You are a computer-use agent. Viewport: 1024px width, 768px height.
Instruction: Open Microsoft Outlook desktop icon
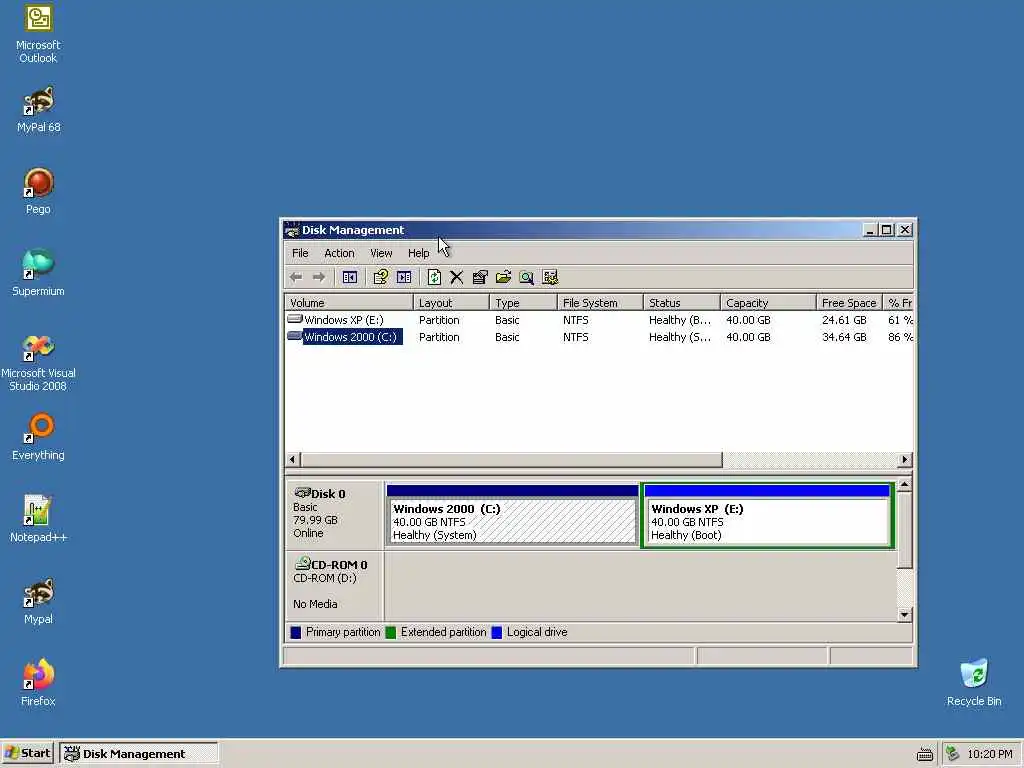coord(38,34)
